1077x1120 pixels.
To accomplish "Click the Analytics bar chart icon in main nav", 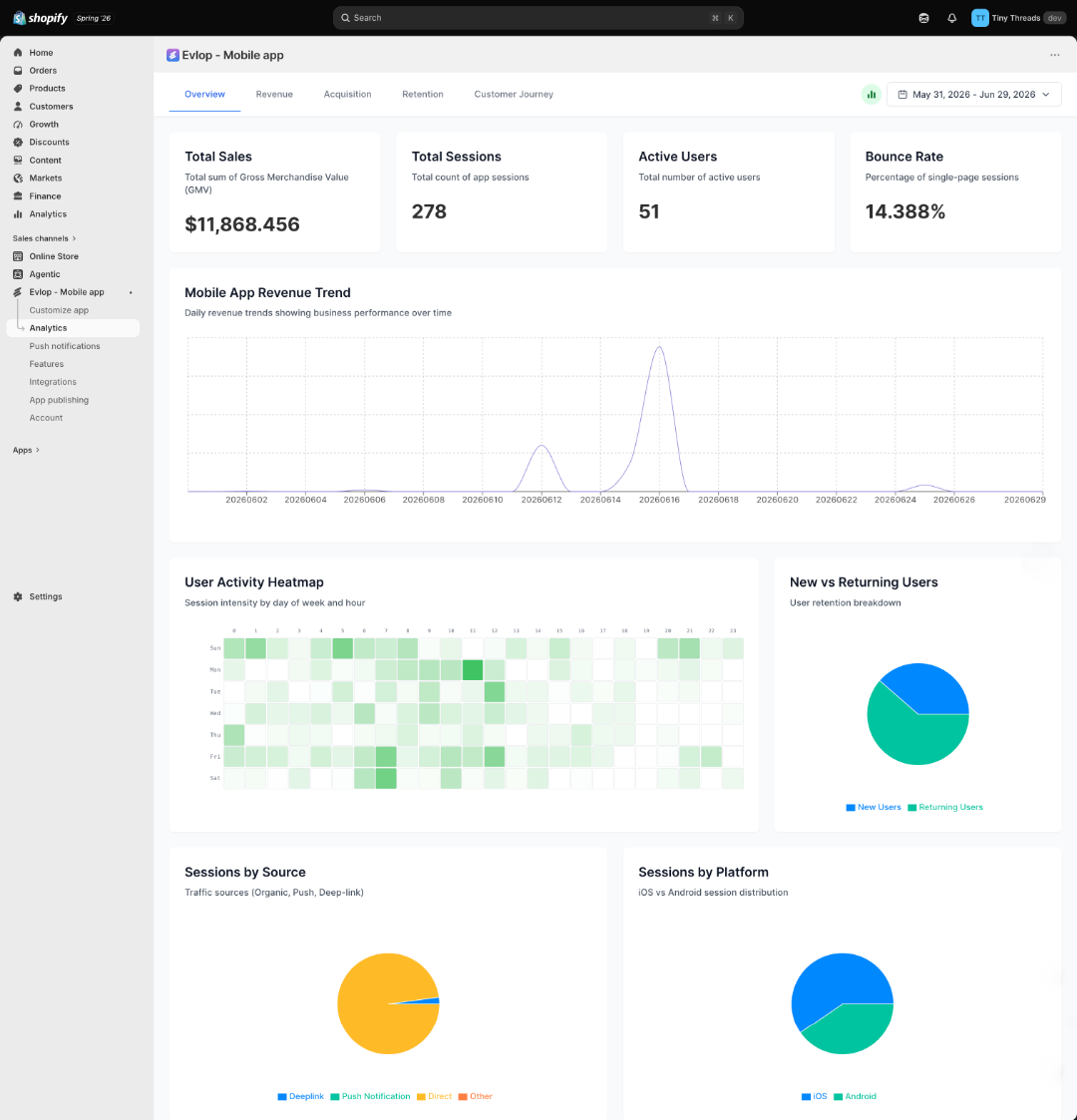I will 18,214.
